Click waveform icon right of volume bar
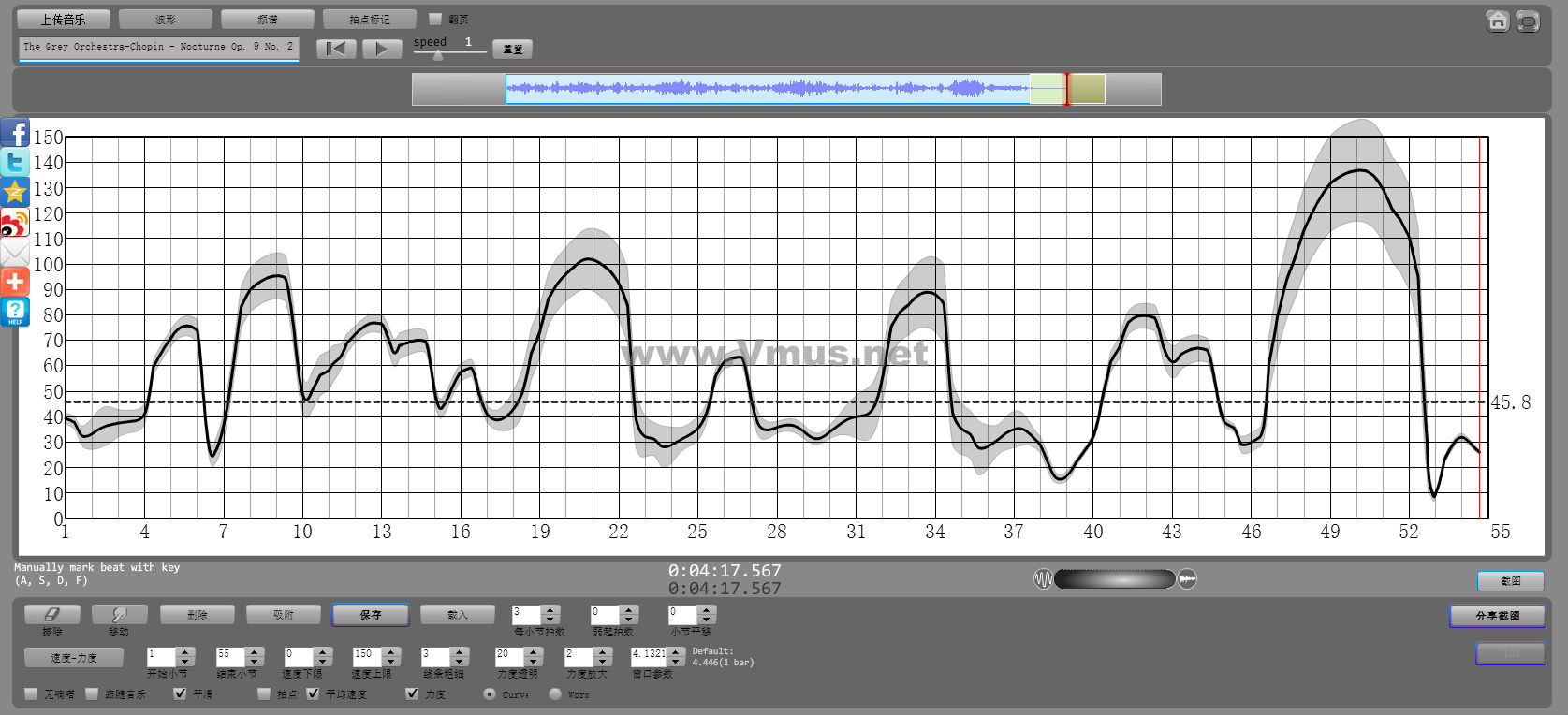This screenshot has height=715, width=1568. point(1187,579)
